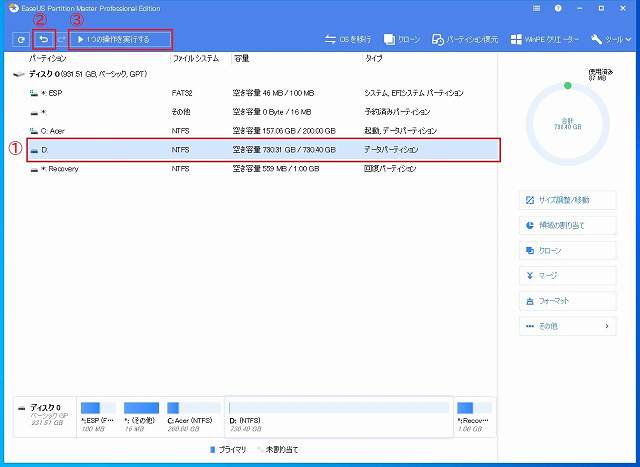
Task: Click the Merge (マージ) button
Action: coord(568,276)
